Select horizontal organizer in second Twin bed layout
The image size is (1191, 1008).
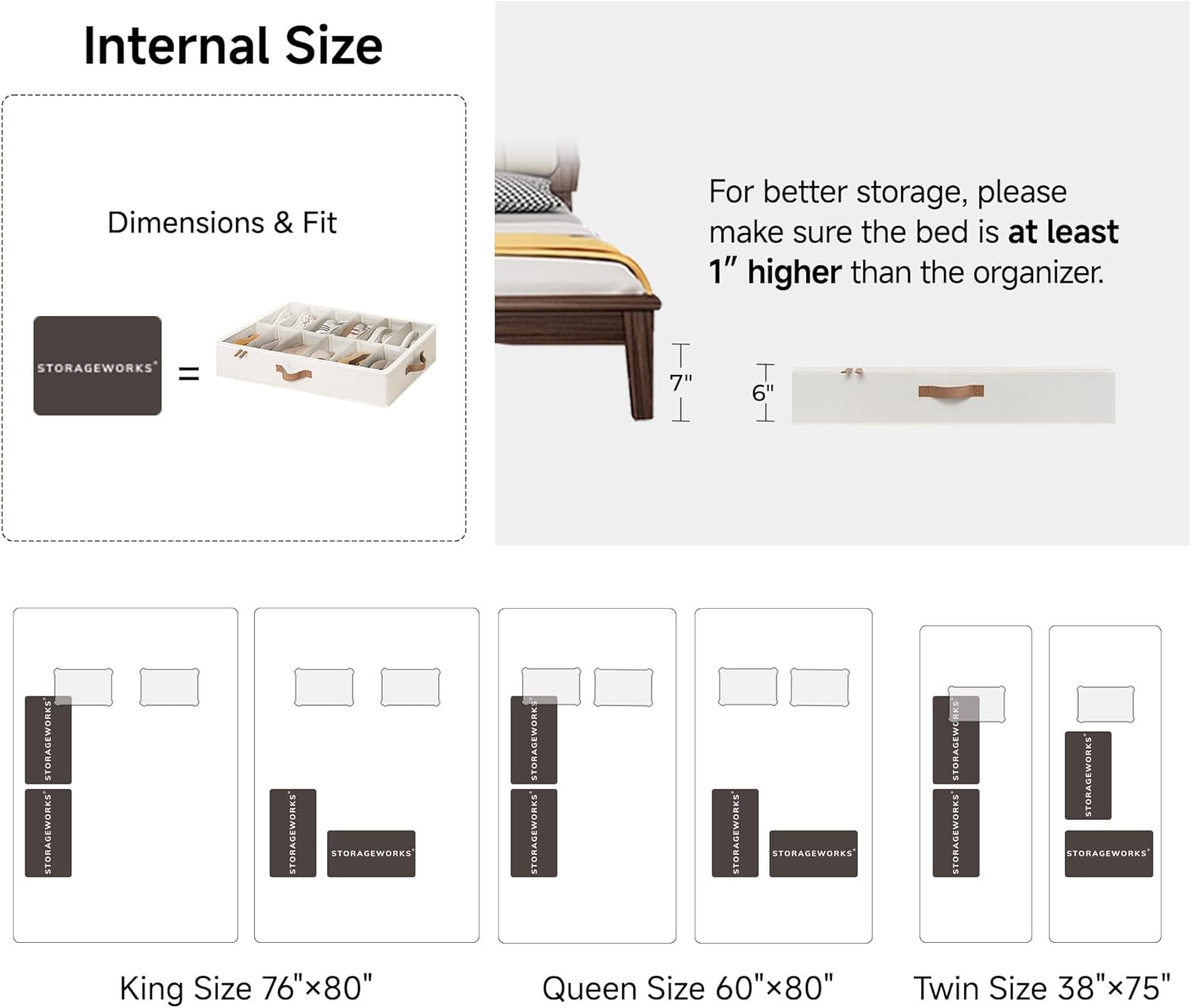1108,853
